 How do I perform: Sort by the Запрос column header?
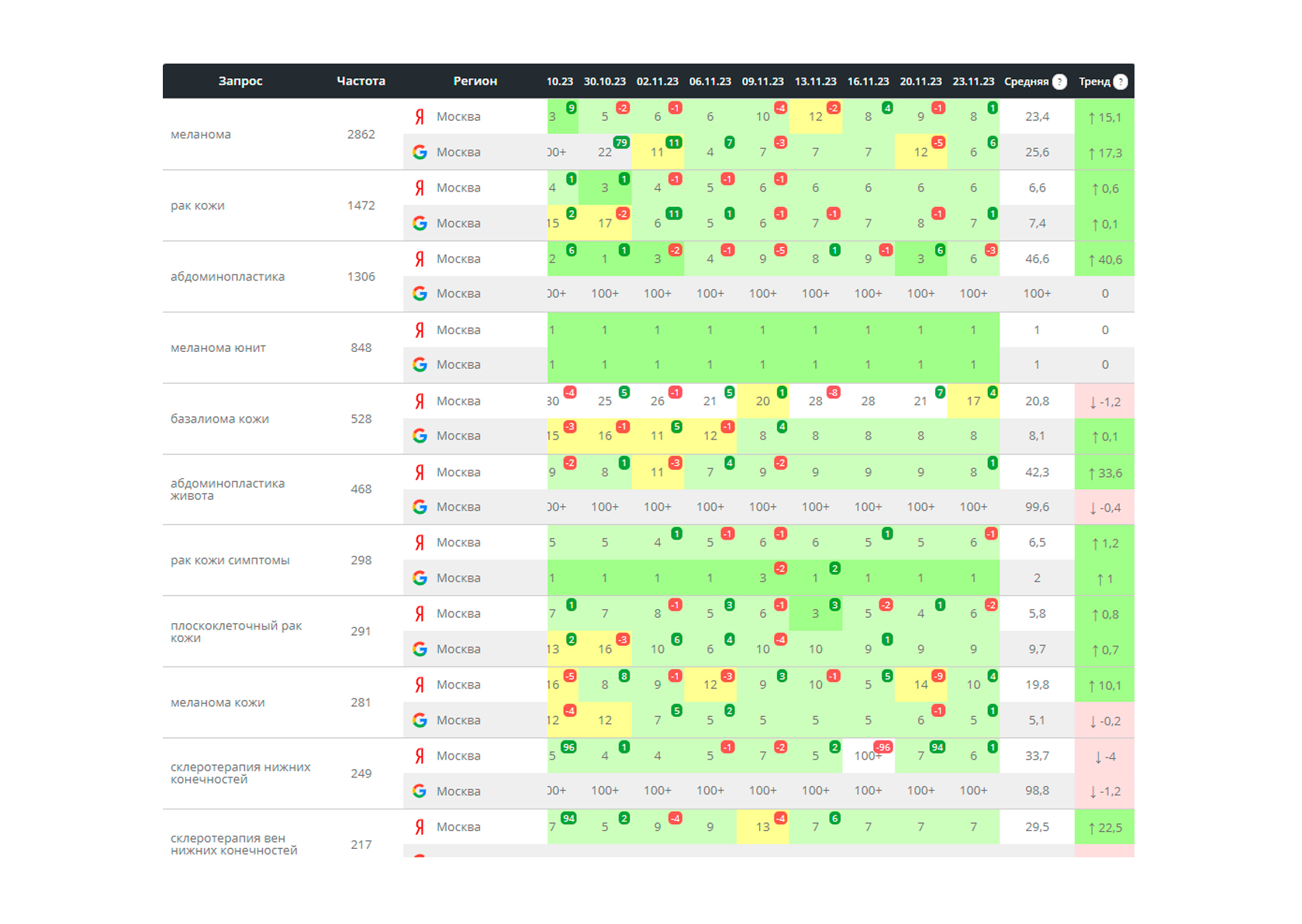tap(240, 81)
